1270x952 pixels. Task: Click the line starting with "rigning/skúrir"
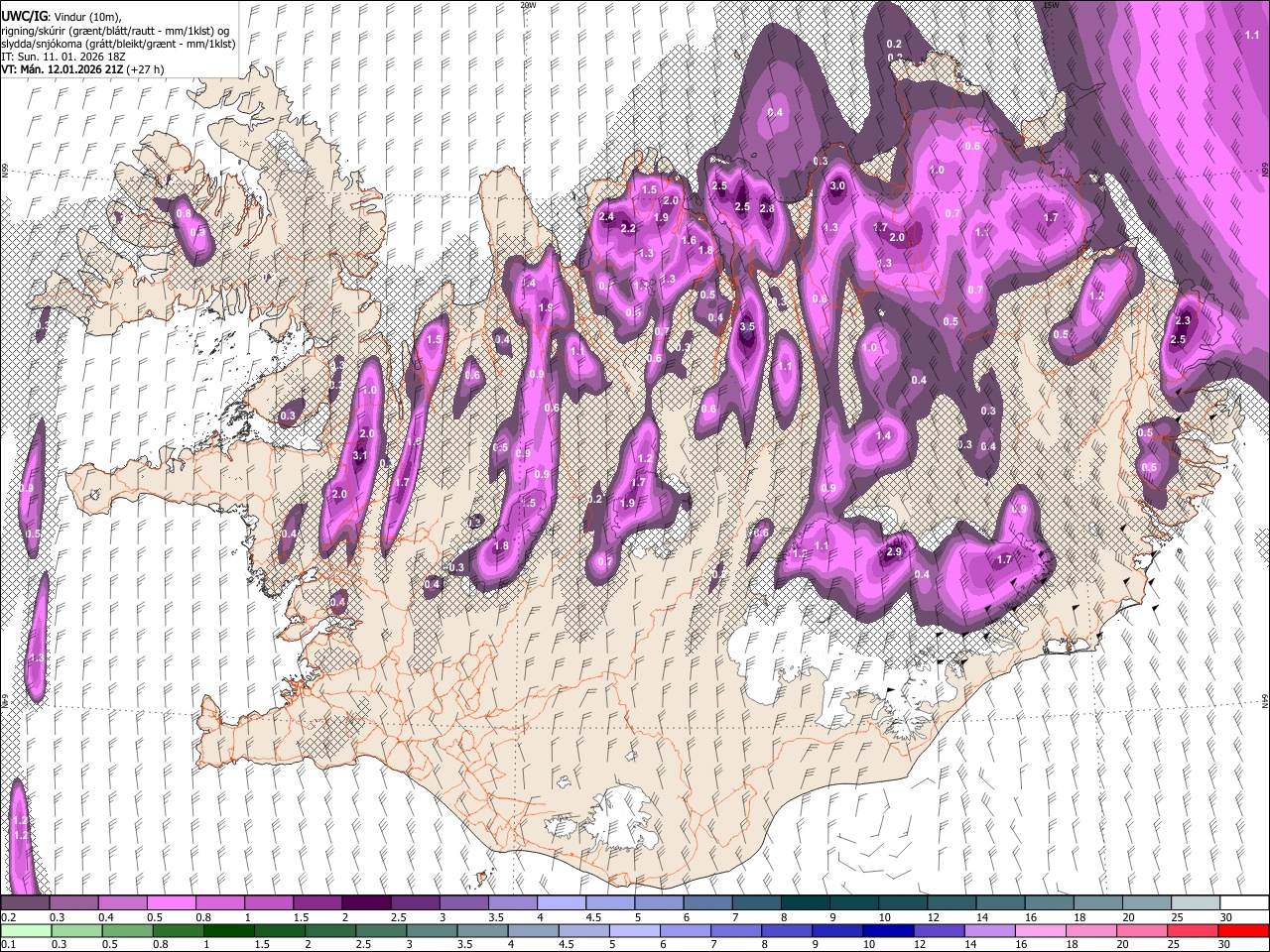coord(115,31)
